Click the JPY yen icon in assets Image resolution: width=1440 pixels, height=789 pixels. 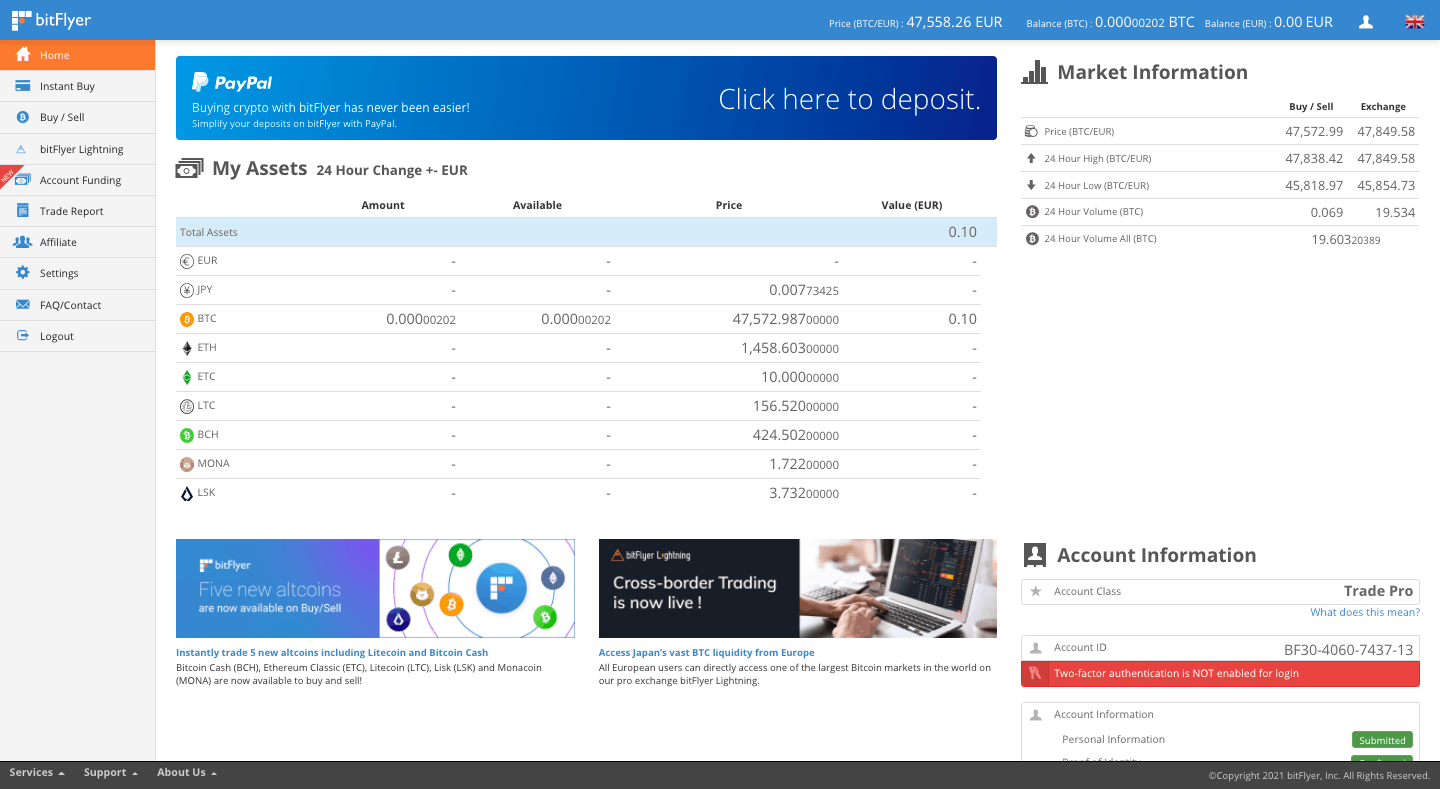coord(187,290)
